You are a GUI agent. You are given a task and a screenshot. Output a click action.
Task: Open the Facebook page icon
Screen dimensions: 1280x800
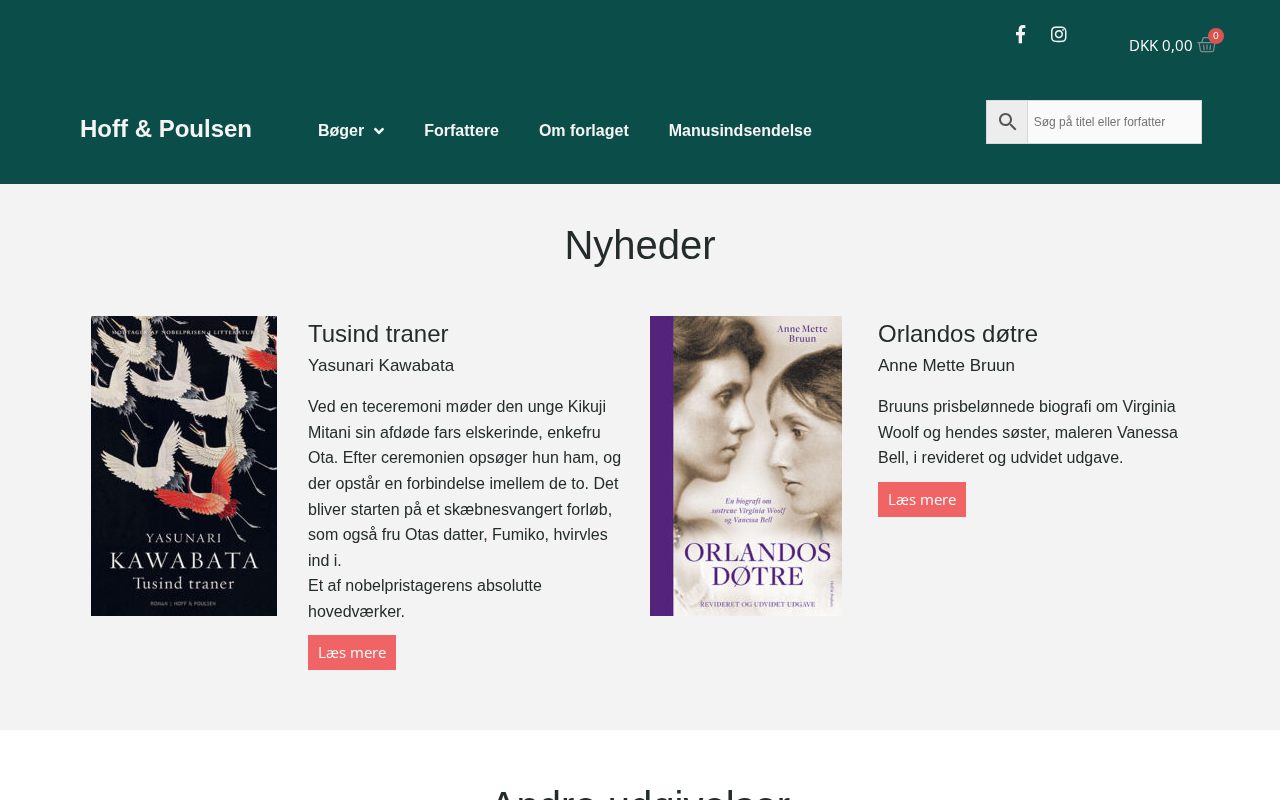(x=1020, y=35)
